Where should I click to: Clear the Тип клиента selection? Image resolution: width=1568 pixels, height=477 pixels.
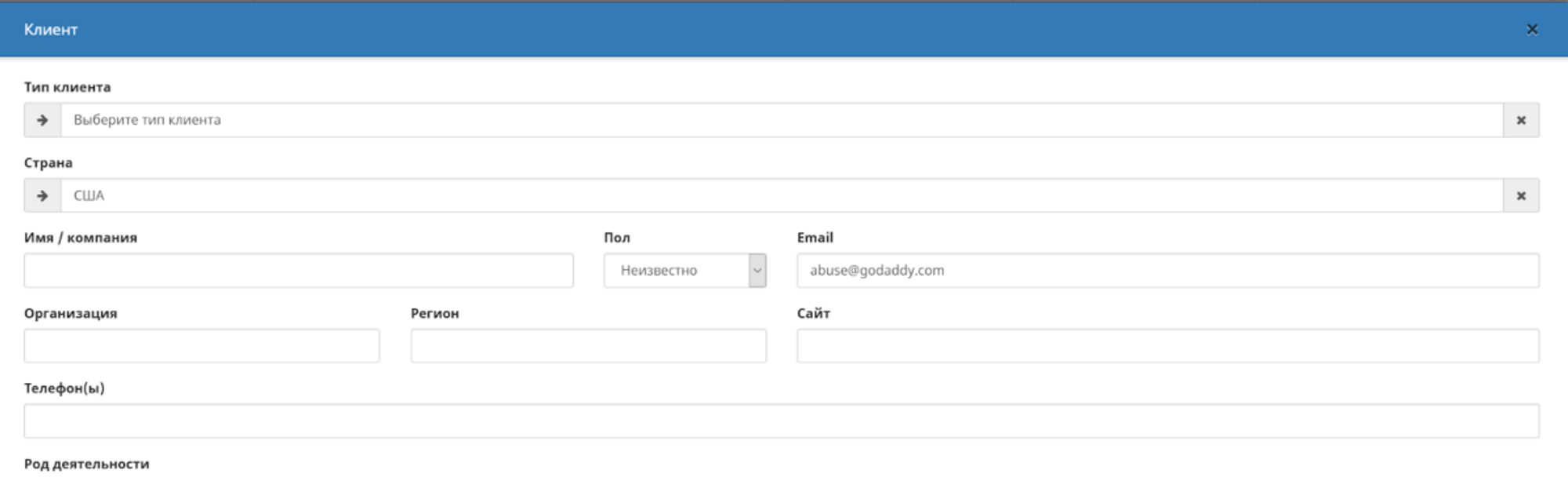click(x=1521, y=120)
